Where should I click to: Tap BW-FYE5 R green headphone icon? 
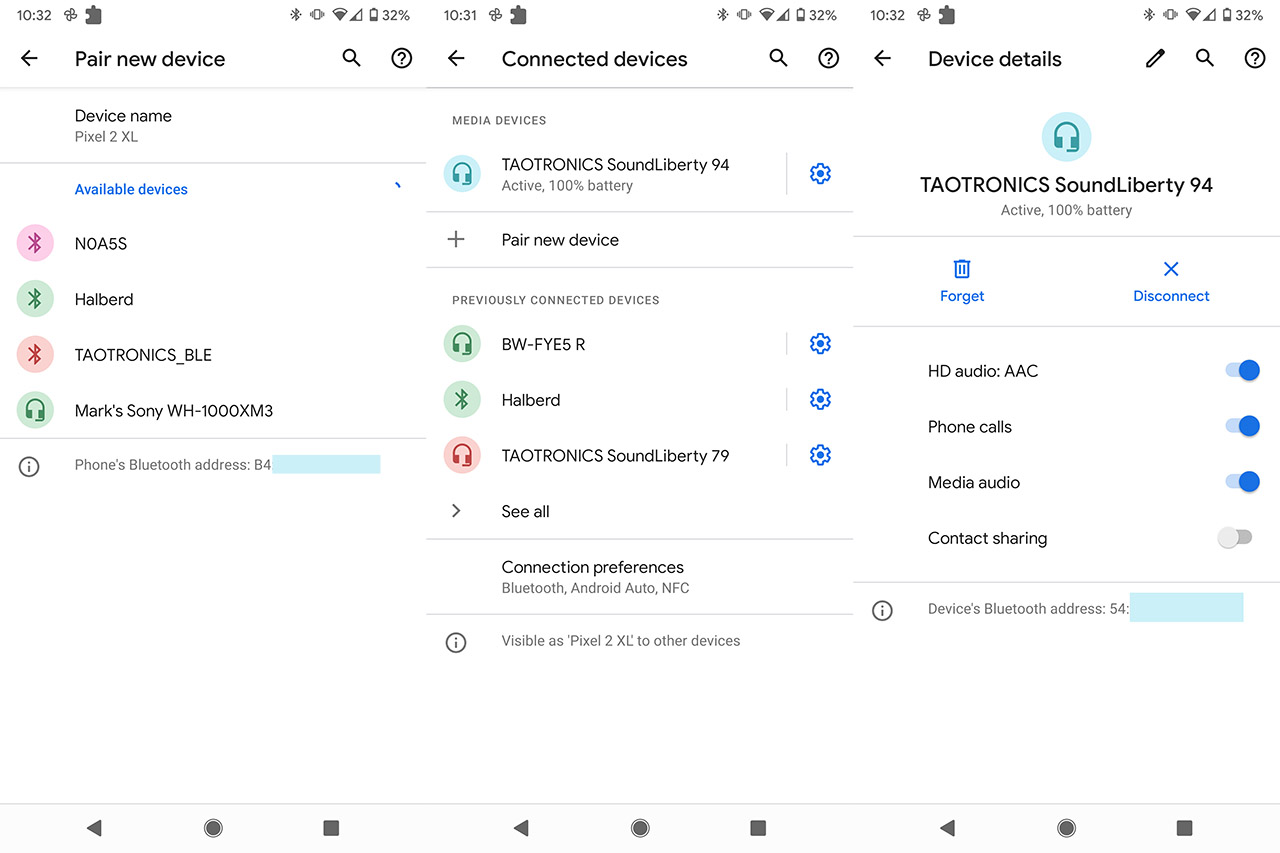coord(462,344)
